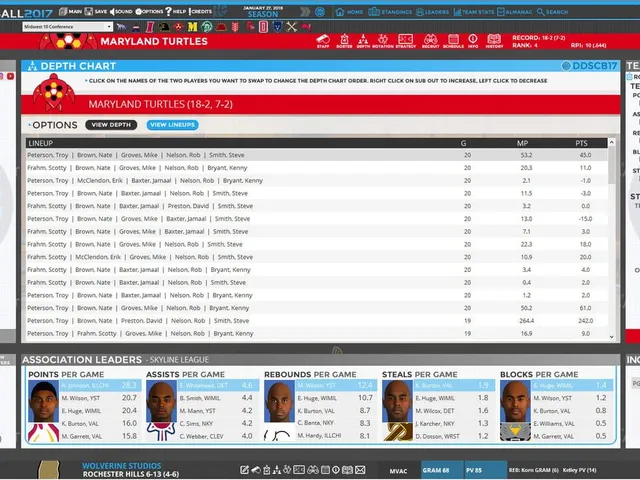
Task: Click the lineup list scrollbar down arrow
Action: (x=611, y=337)
